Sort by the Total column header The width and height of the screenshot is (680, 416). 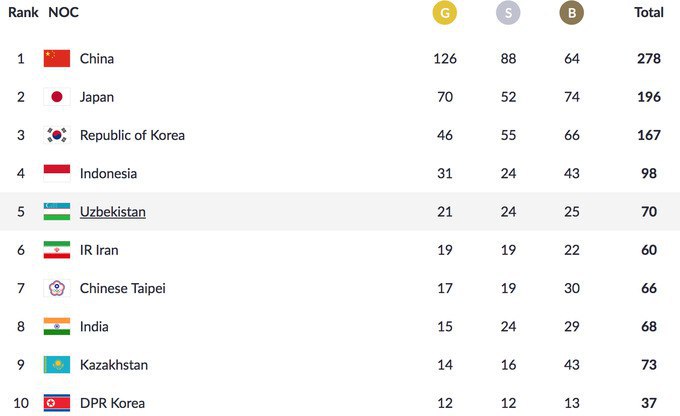pos(649,13)
